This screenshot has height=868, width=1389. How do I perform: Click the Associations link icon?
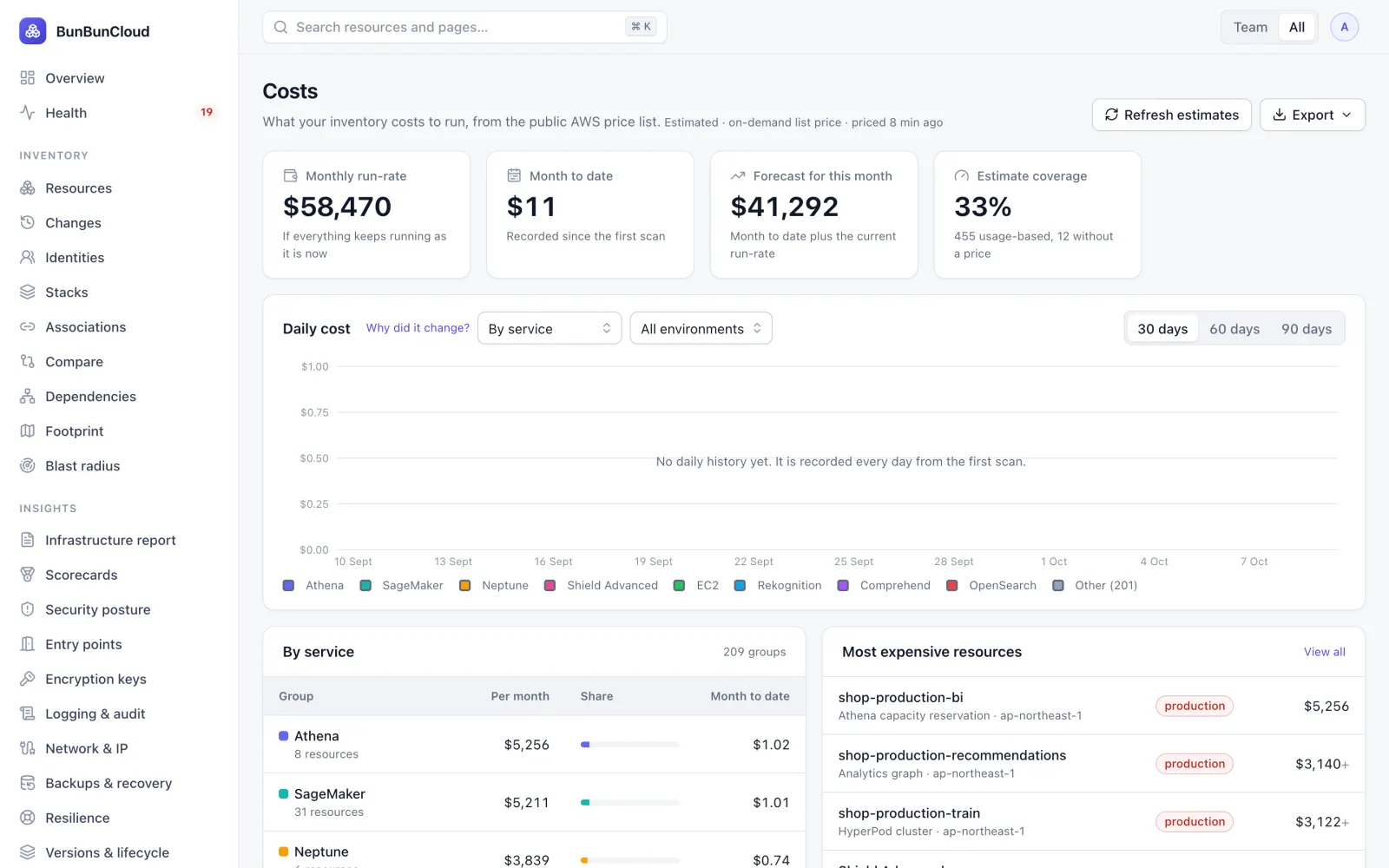point(28,327)
